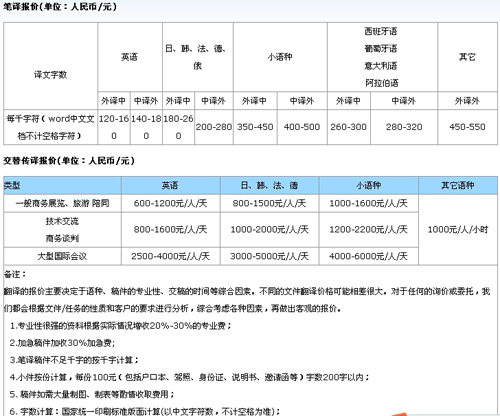500x416 pixels.
Task: Click the 4000-6000元/人/天 cell
Action: (368, 256)
